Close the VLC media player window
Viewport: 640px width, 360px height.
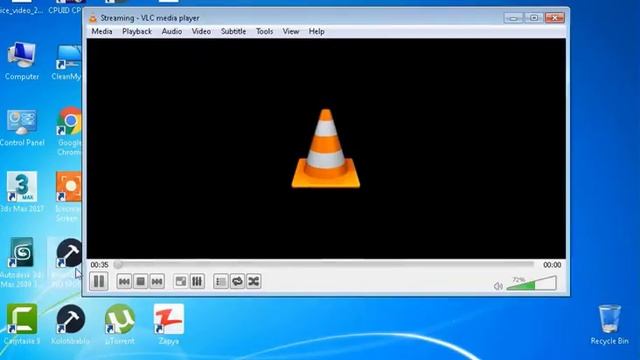tap(554, 18)
